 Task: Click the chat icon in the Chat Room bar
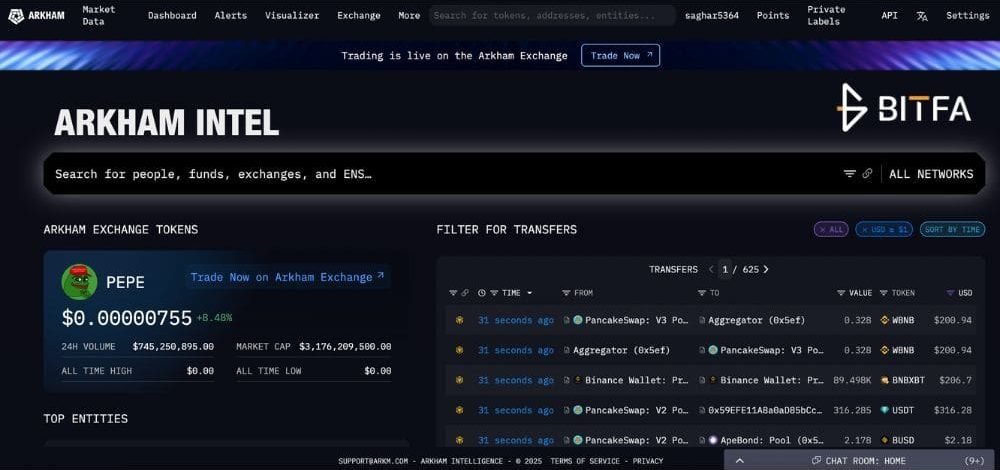point(816,460)
